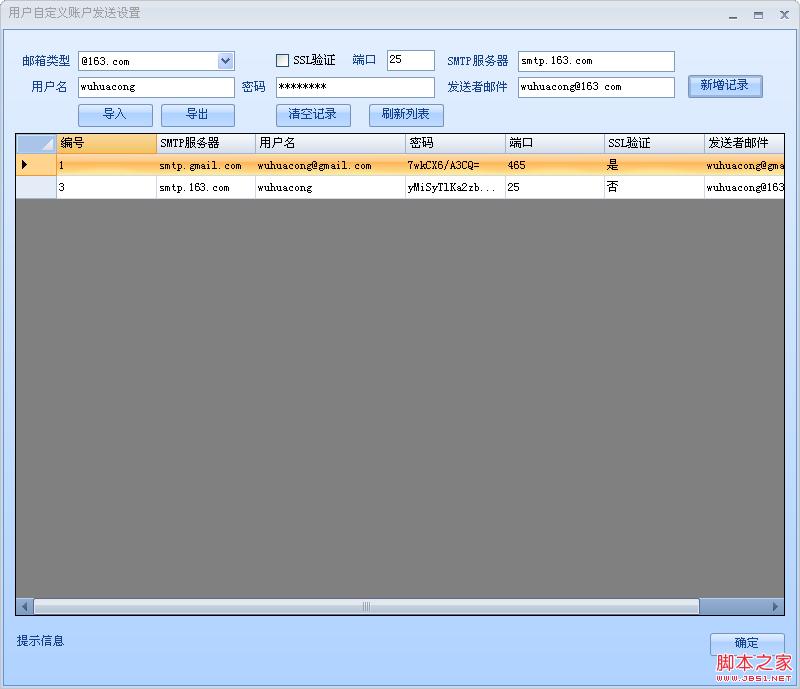Click the 导入 button
The width and height of the screenshot is (800, 689).
point(115,115)
